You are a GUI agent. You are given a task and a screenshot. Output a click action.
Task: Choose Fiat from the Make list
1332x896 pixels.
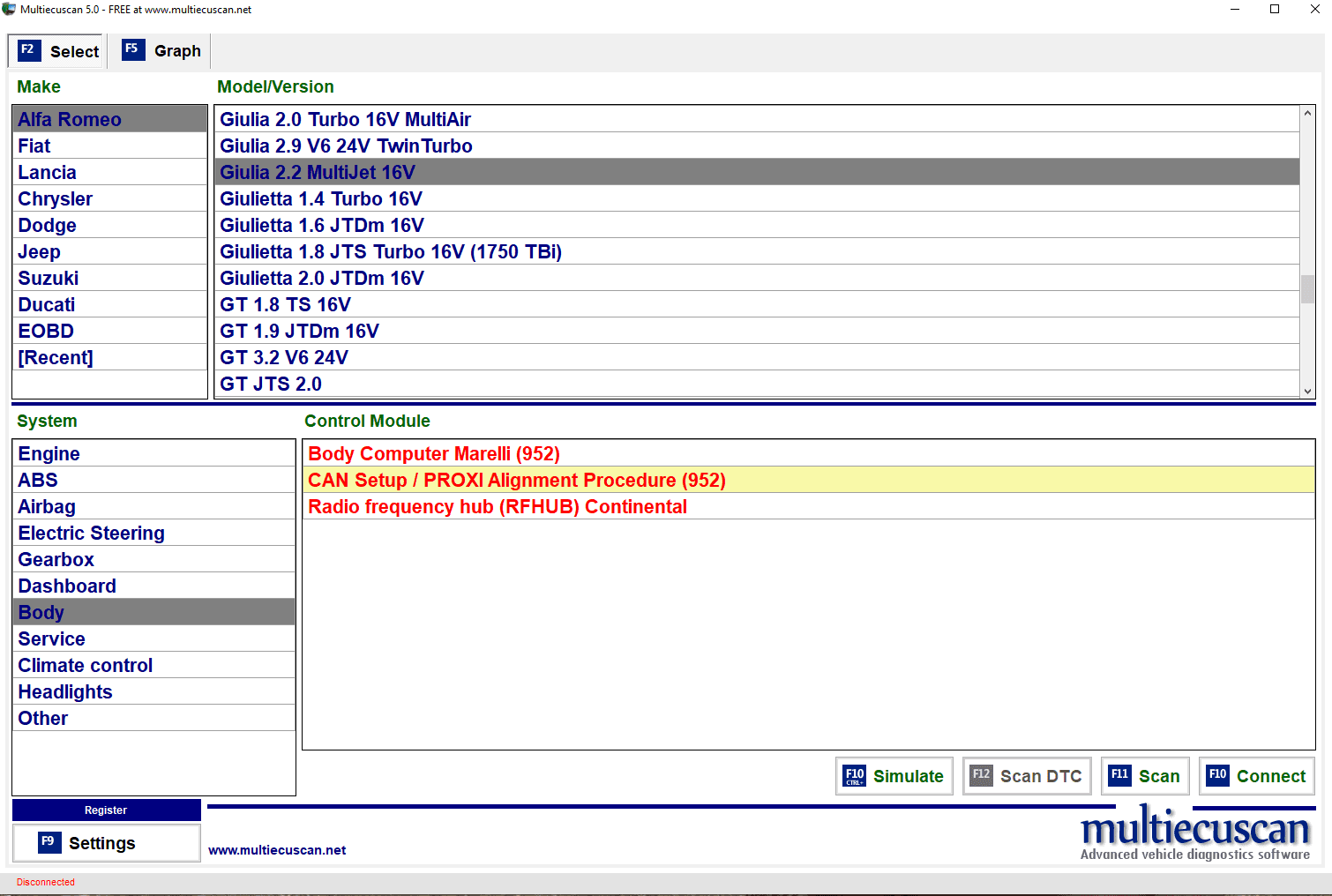tap(34, 146)
